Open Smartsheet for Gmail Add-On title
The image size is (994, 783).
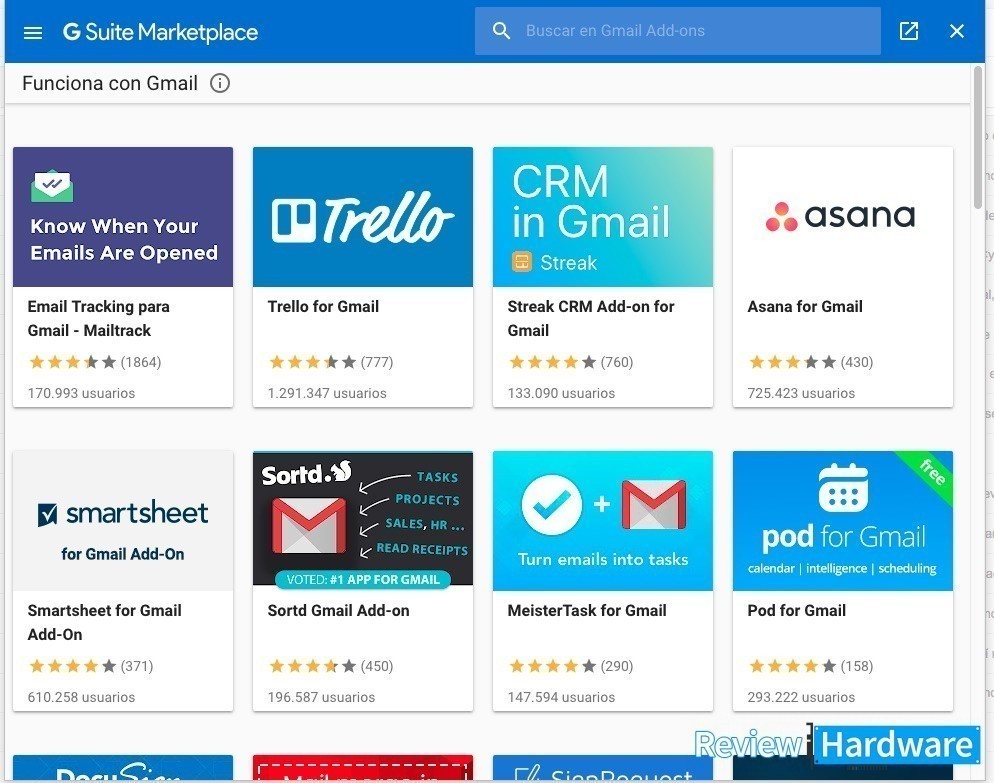click(105, 622)
